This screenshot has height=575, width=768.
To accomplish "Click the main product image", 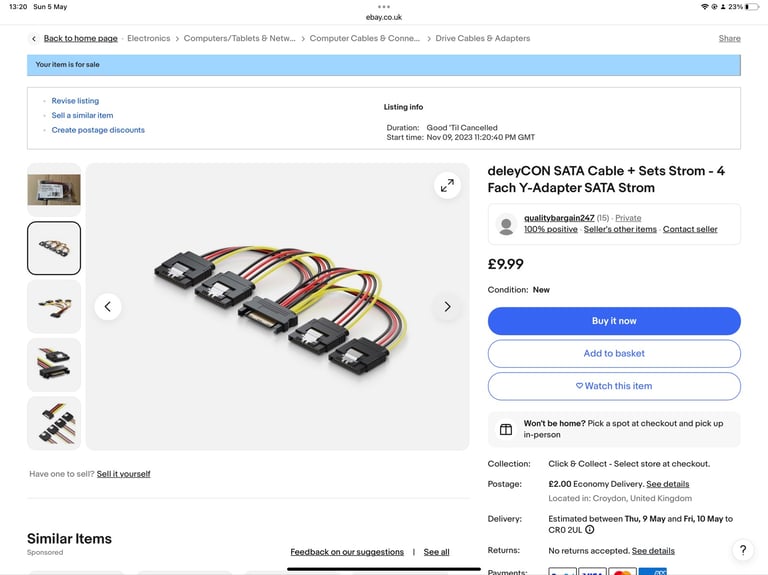I will tap(278, 307).
